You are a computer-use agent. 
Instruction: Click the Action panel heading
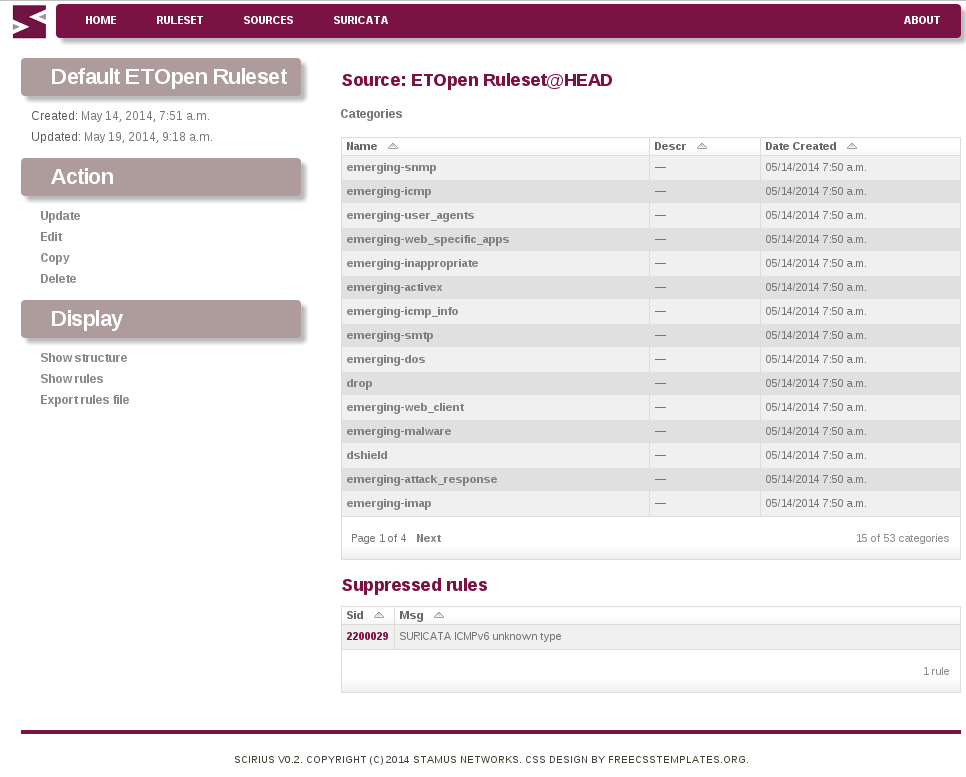click(82, 177)
